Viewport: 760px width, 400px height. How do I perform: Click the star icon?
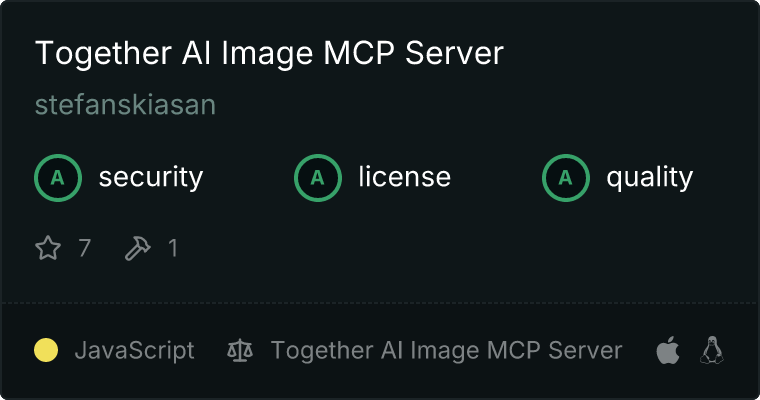tap(48, 248)
